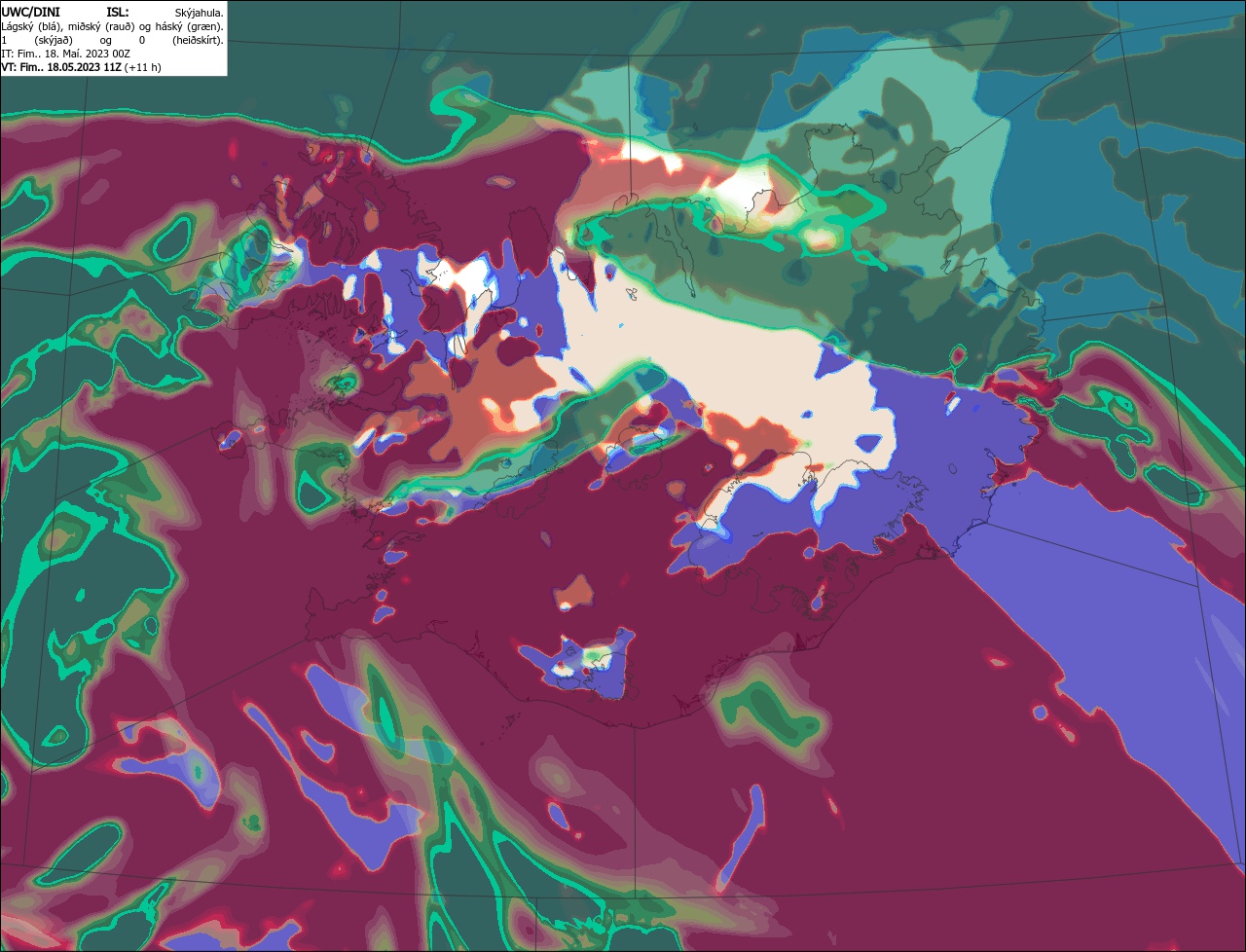Image resolution: width=1246 pixels, height=952 pixels.
Task: Click the "miðský (rauð)" legend text
Action: 101,27
